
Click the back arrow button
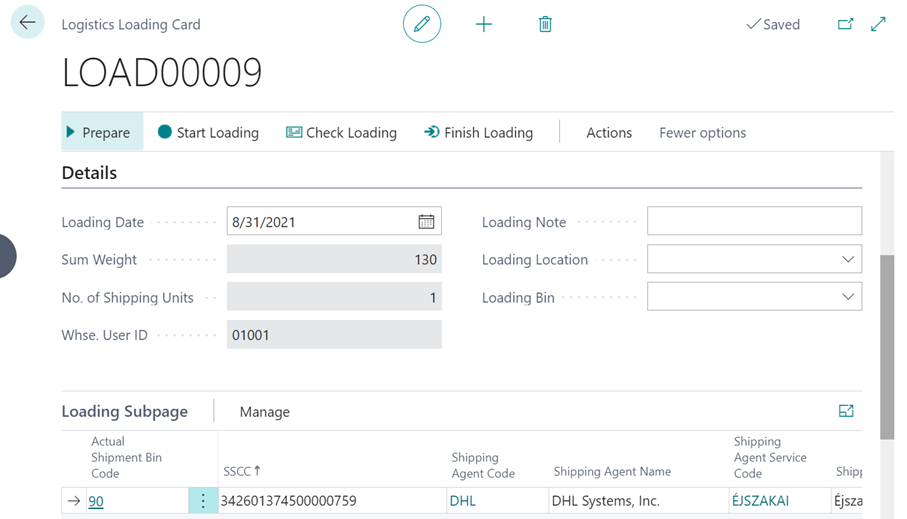tap(27, 23)
